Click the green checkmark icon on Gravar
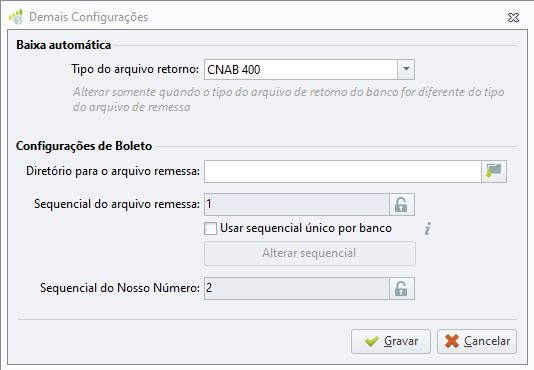The image size is (534, 370). 372,341
